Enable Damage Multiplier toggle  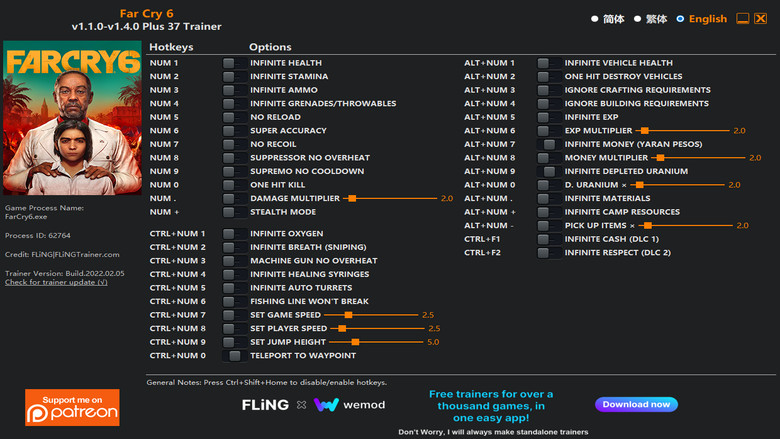tap(234, 198)
